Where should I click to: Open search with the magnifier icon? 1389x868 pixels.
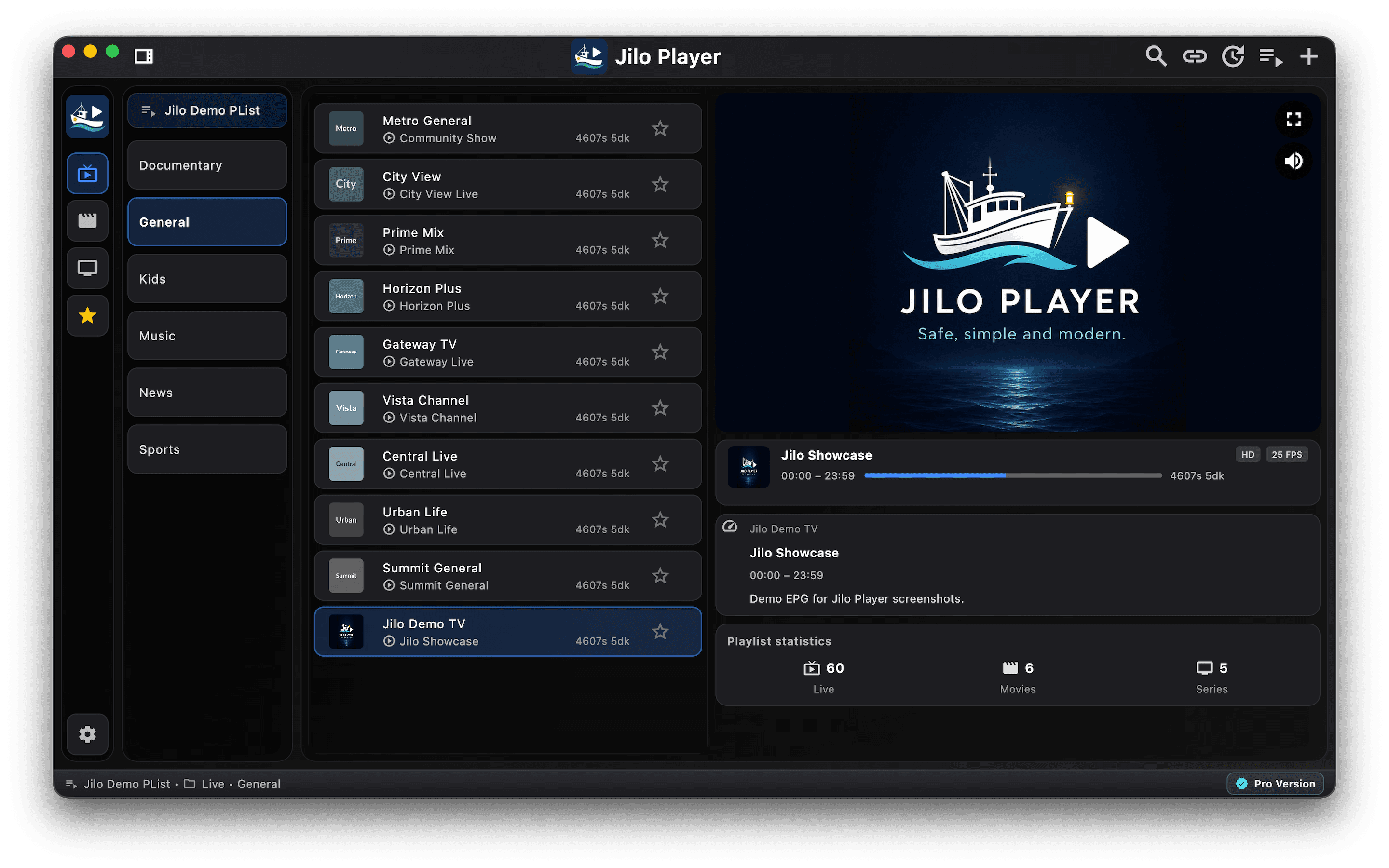click(1156, 56)
